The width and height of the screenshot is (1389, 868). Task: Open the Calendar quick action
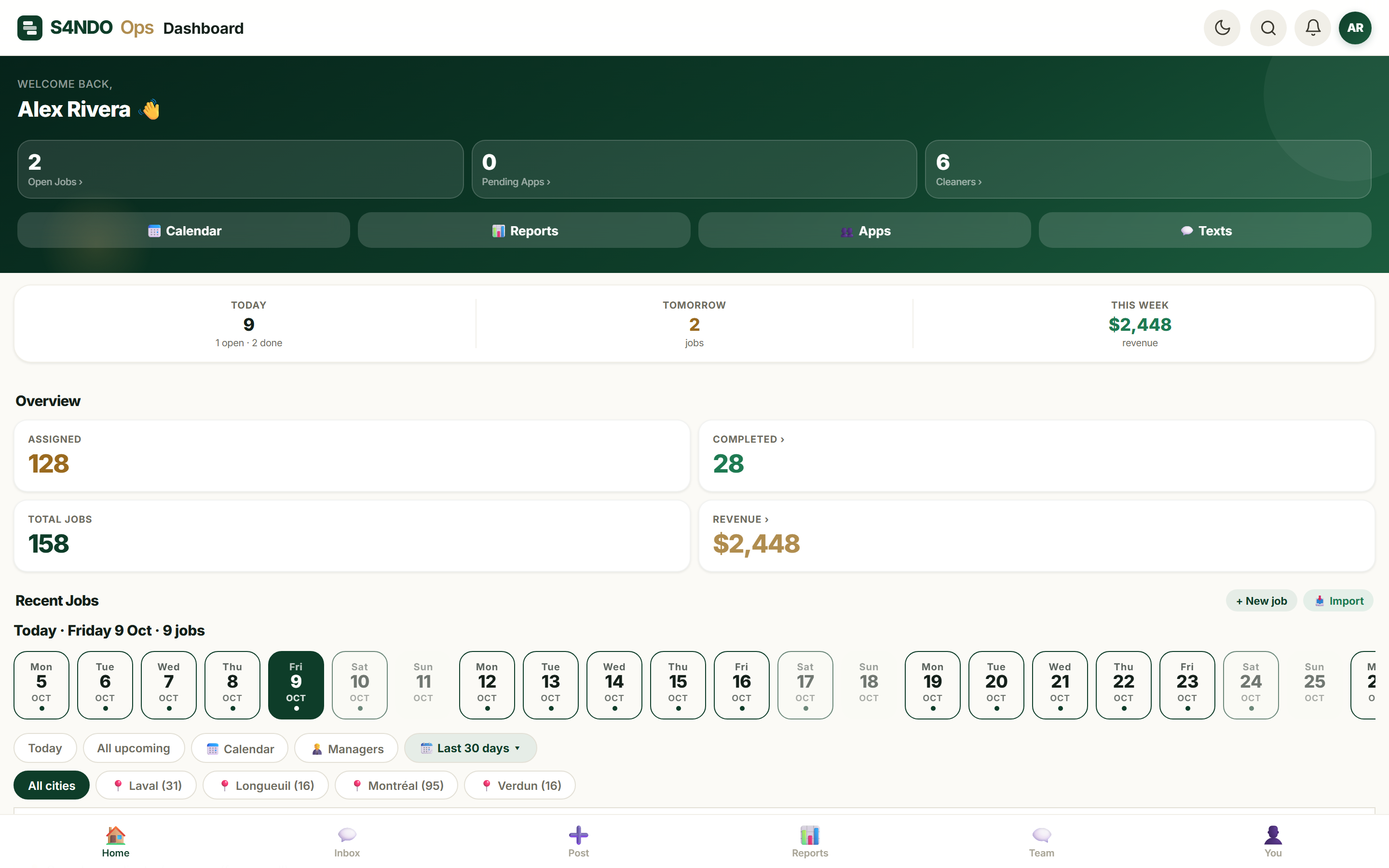[x=184, y=230]
